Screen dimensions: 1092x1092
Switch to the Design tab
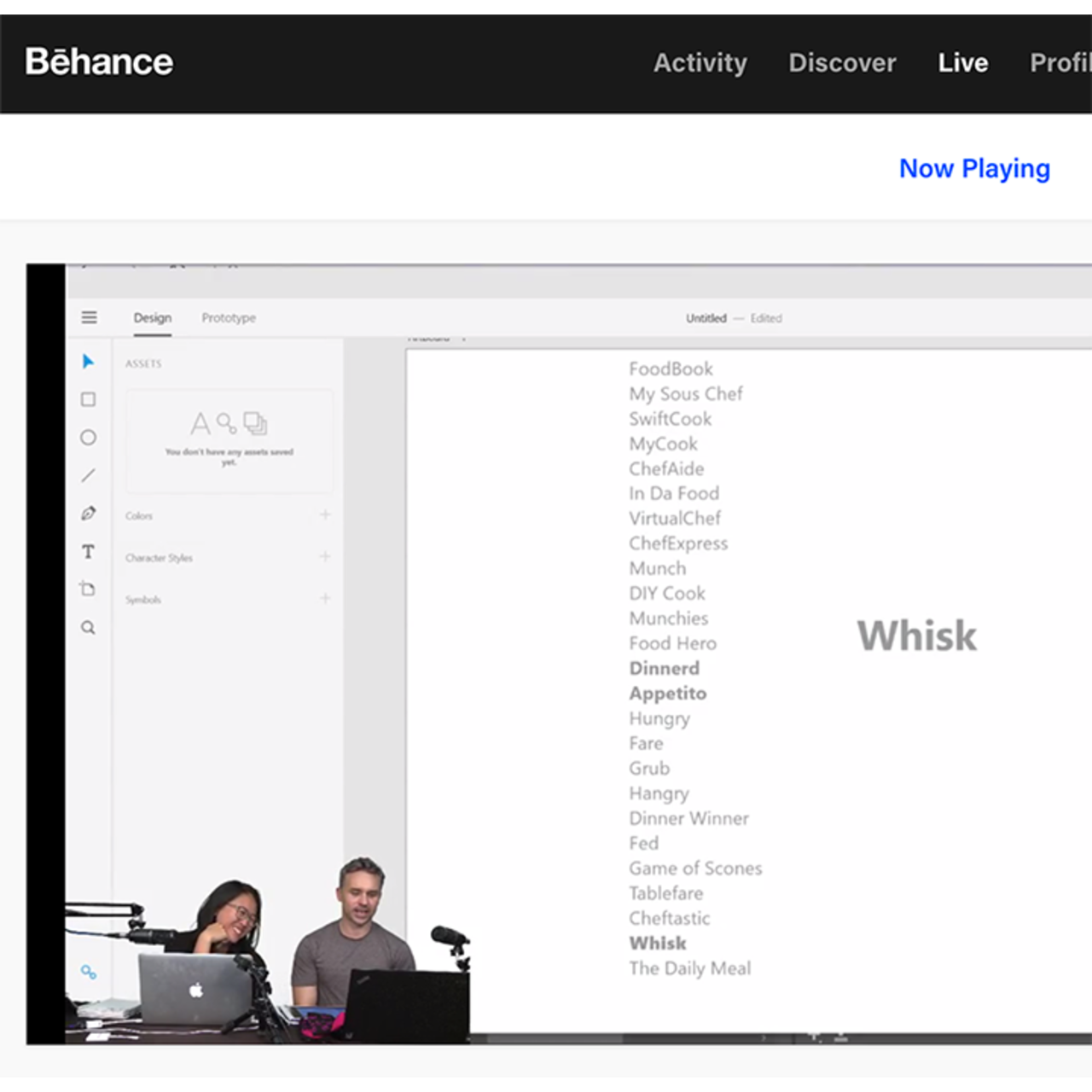point(153,317)
